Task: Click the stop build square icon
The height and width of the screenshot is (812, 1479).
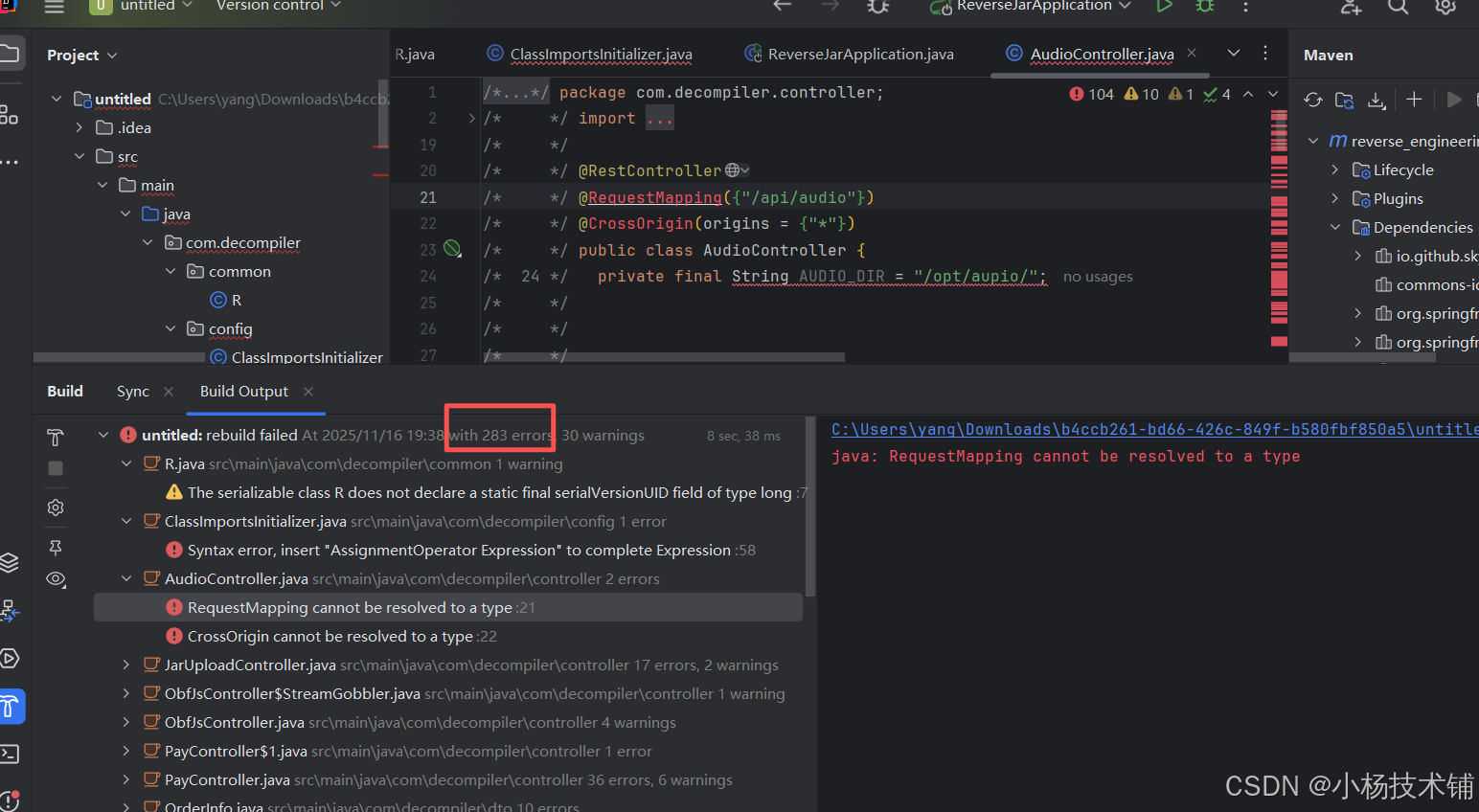Action: [56, 468]
